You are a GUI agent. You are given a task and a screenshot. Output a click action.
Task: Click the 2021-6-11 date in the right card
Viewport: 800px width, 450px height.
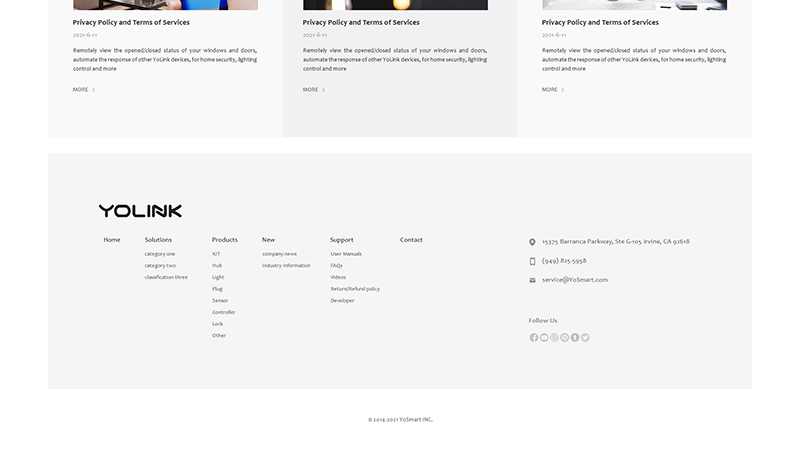click(x=554, y=35)
